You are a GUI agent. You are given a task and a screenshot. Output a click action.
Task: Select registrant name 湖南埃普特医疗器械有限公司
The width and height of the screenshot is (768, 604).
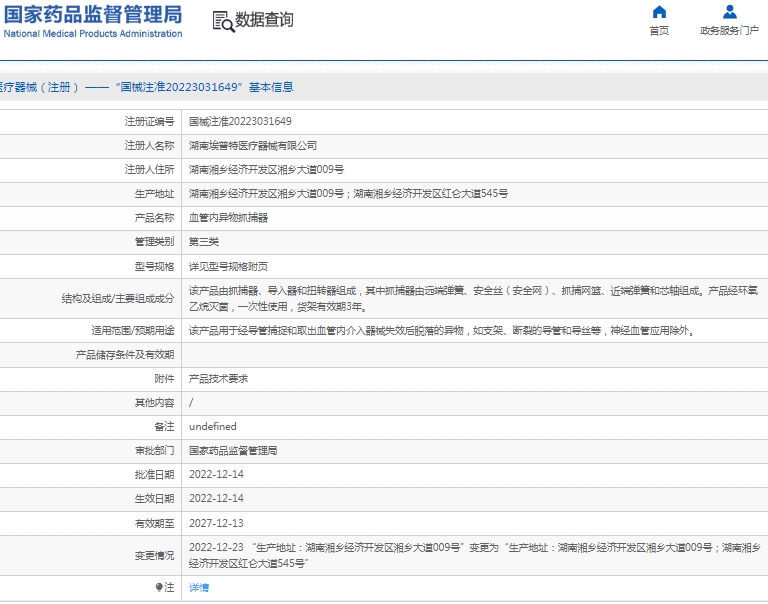point(253,145)
